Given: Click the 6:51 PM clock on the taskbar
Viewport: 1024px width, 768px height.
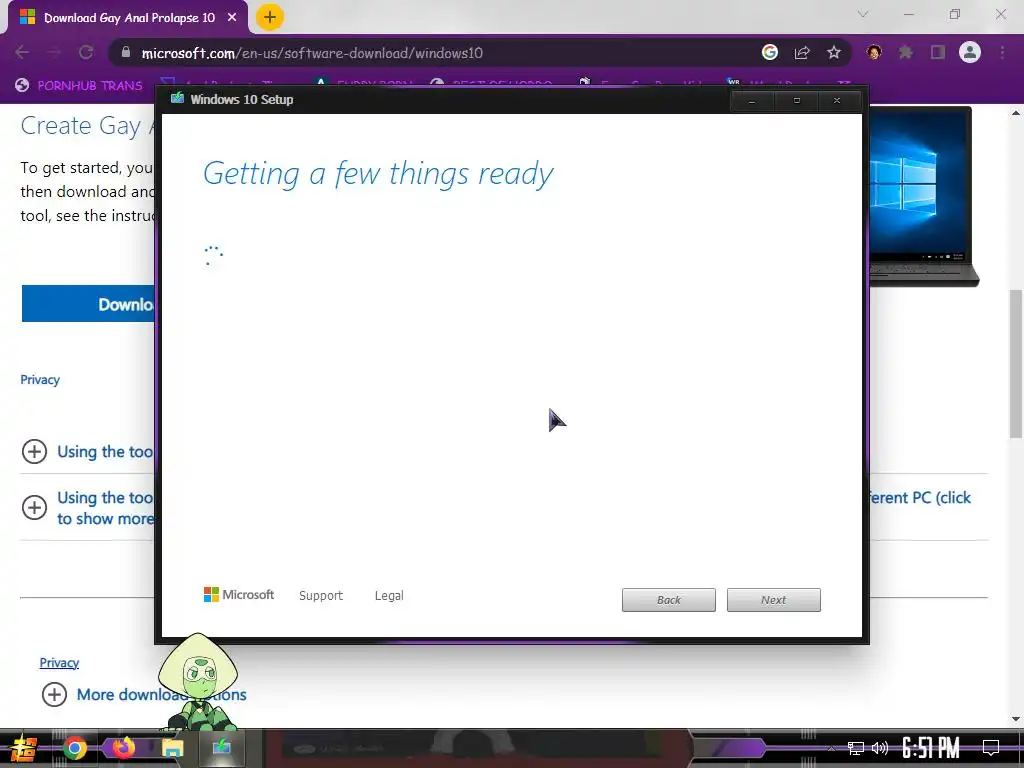Looking at the screenshot, I should tap(931, 748).
